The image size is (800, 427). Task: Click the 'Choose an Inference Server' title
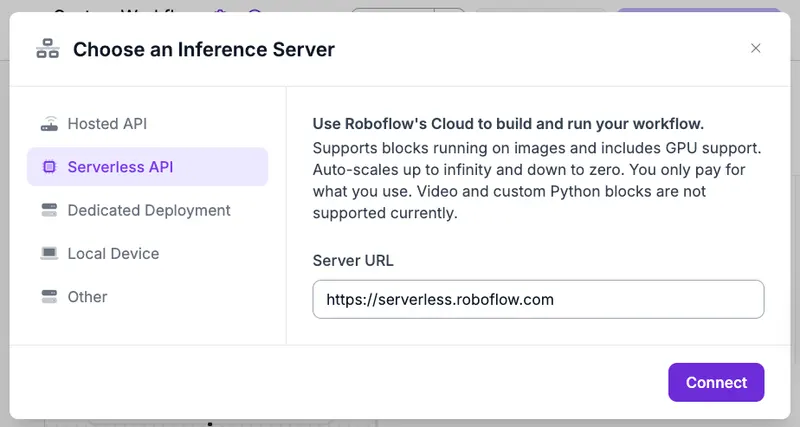(204, 49)
